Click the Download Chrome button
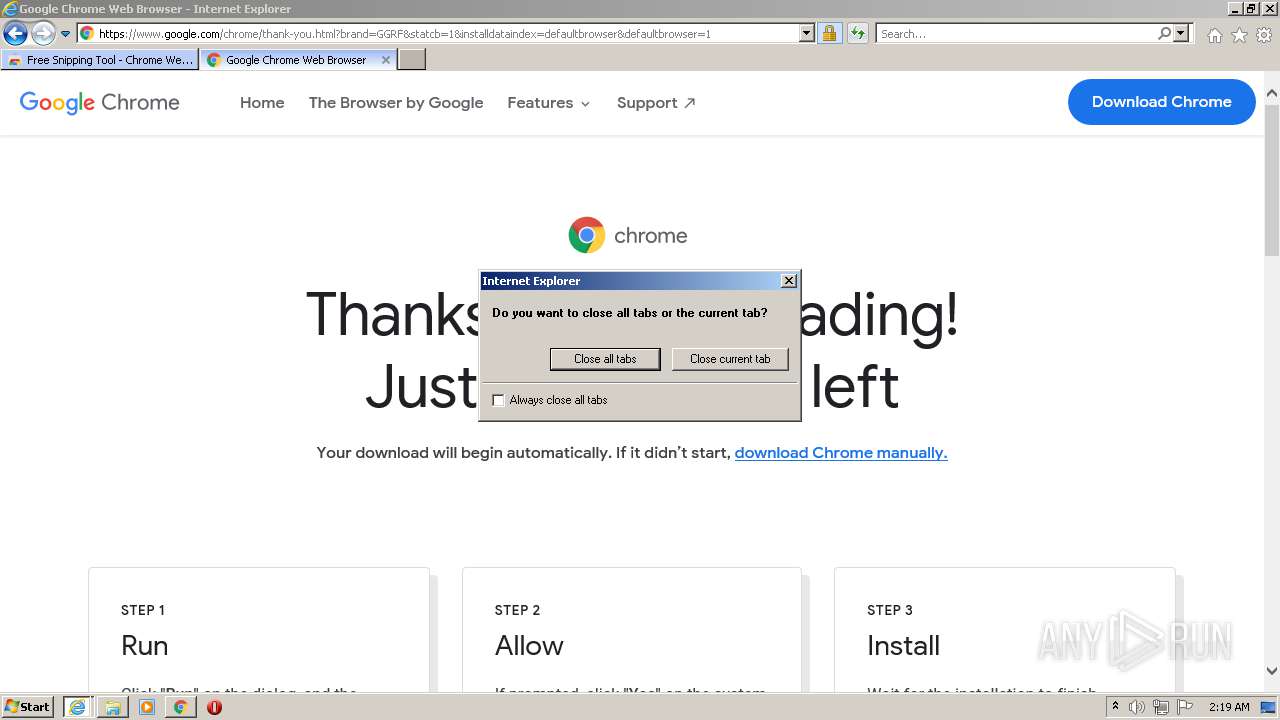This screenshot has width=1280, height=720. click(x=1161, y=102)
